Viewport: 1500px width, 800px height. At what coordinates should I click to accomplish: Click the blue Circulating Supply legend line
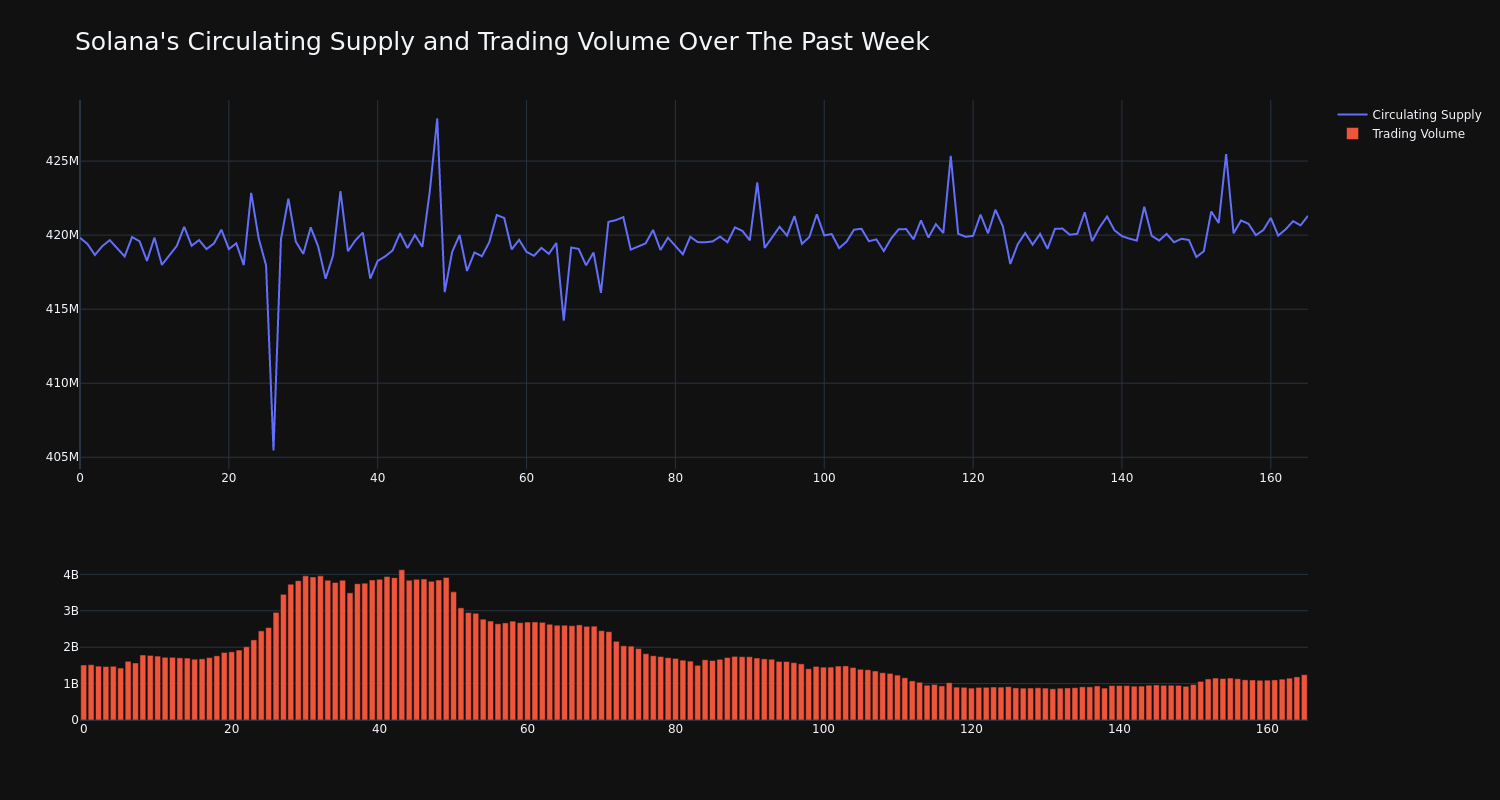click(1352, 115)
